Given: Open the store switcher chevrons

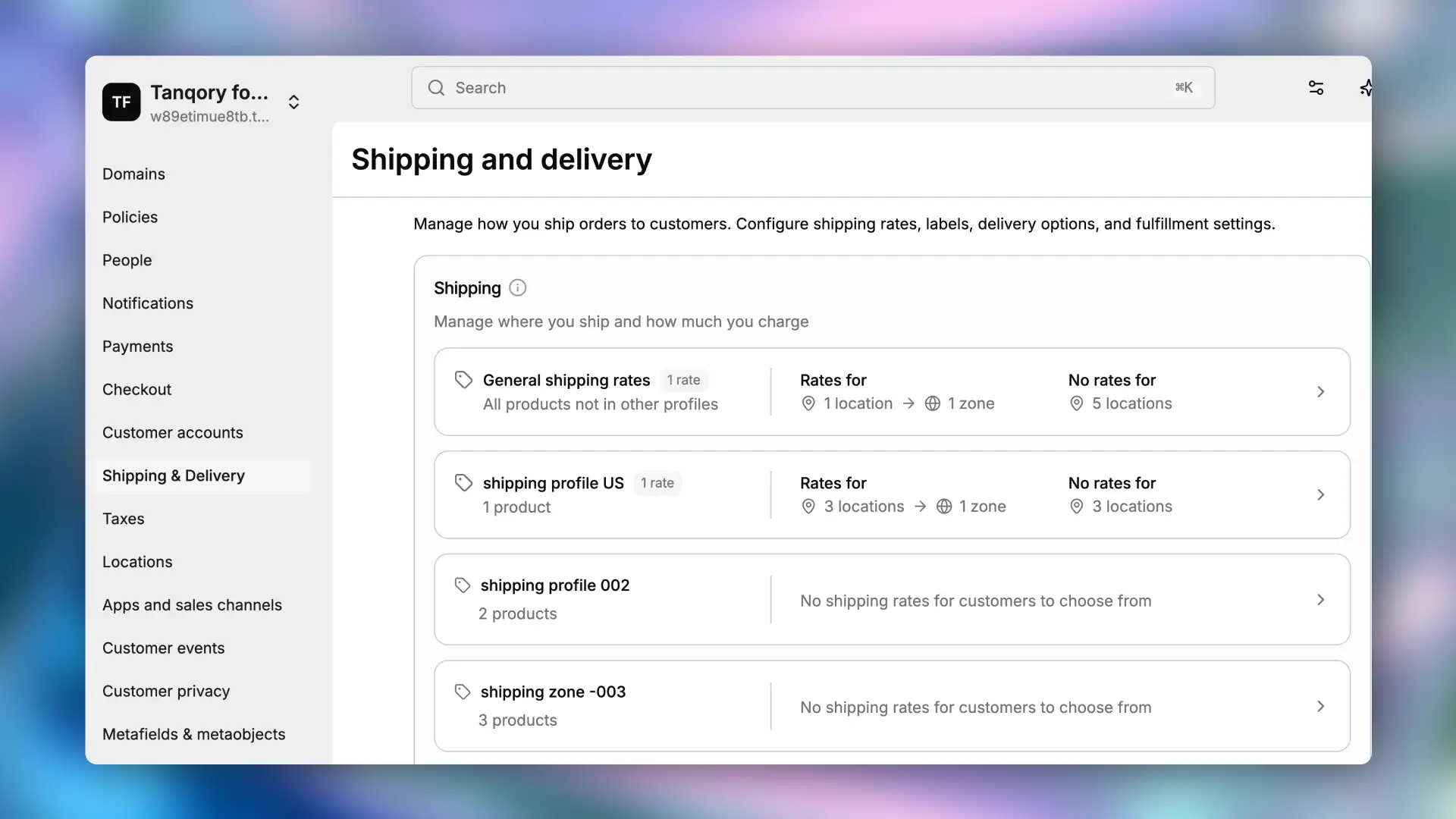Looking at the screenshot, I should coord(293,102).
